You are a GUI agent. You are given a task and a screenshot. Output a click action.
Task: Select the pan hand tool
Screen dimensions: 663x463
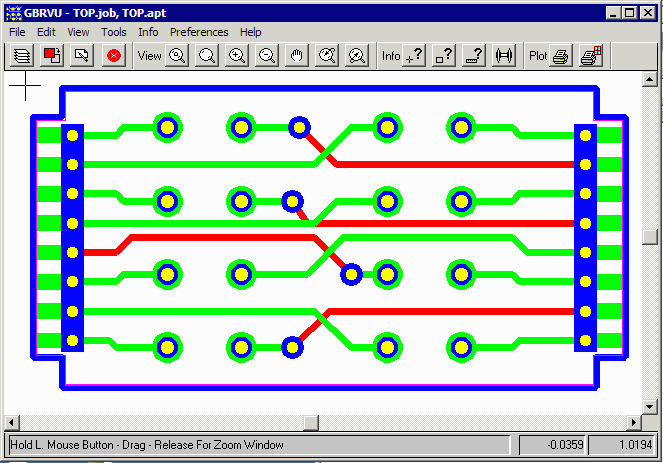[297, 55]
